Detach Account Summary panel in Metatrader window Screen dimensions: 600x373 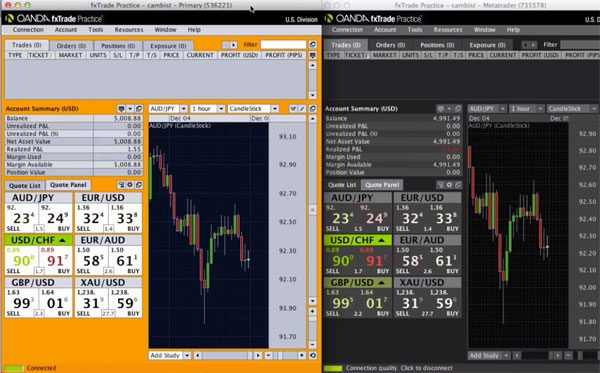pyautogui.click(x=458, y=109)
